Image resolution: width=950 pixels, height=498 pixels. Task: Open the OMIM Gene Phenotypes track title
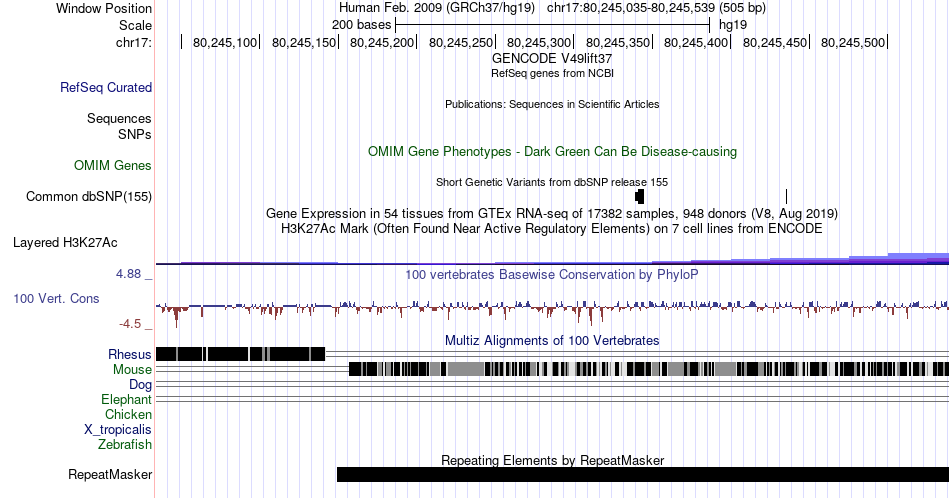tap(552, 151)
